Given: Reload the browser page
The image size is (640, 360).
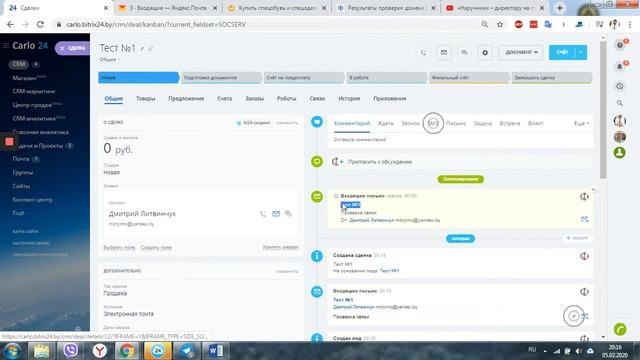Looking at the screenshot, I should pyautogui.click(x=40, y=24).
